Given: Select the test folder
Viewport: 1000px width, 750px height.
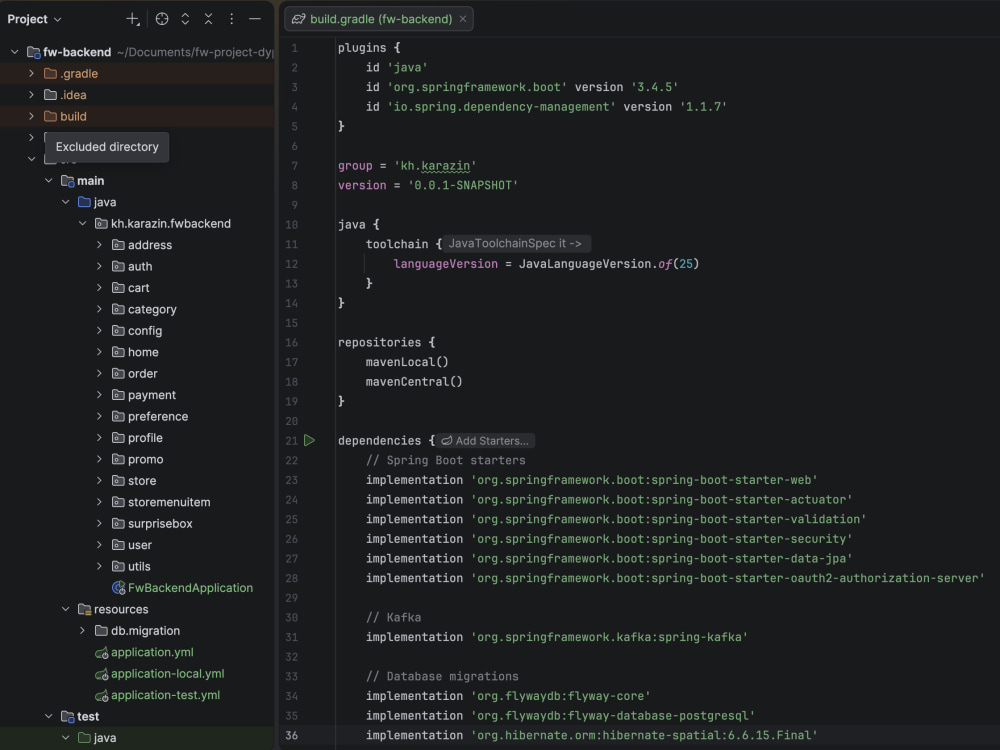Looking at the screenshot, I should [88, 716].
